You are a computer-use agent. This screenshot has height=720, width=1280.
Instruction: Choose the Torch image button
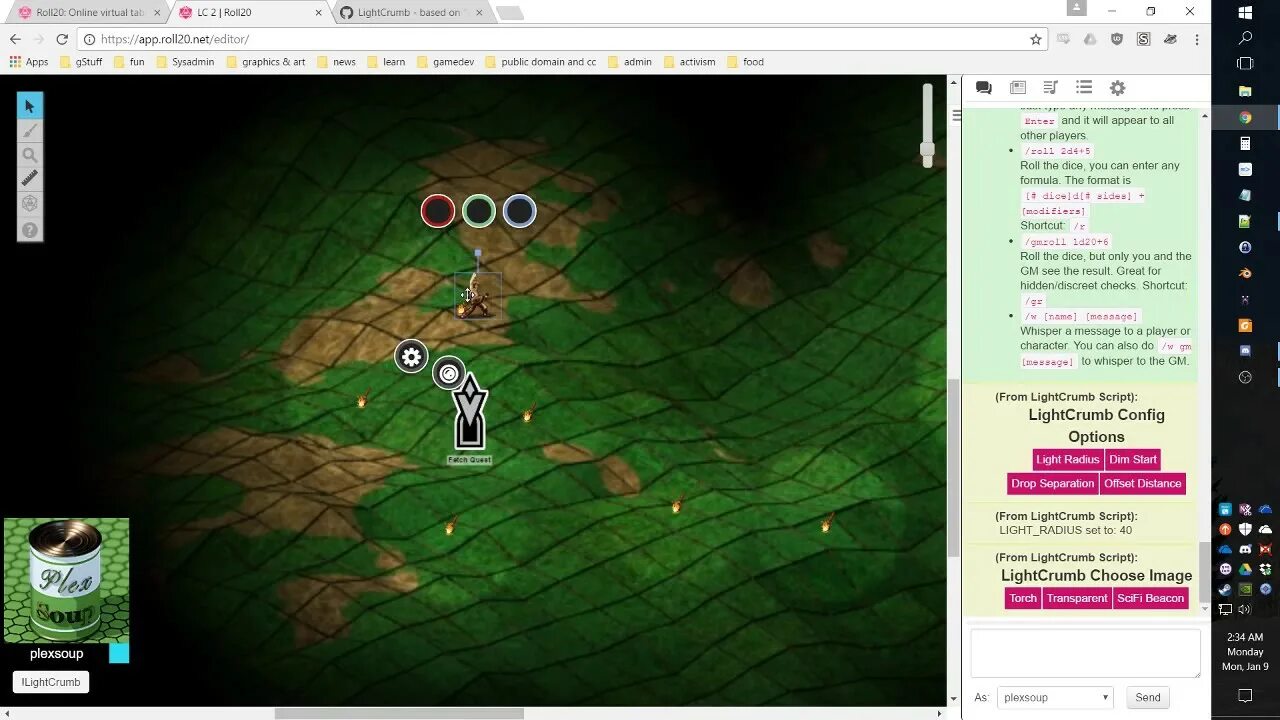pos(1022,598)
